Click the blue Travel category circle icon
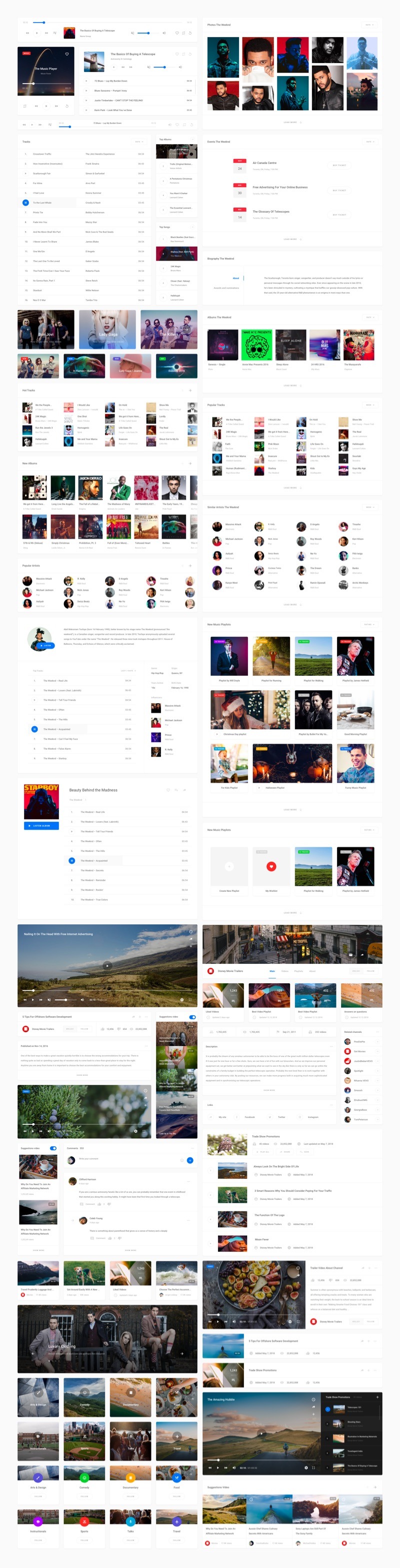The image size is (400, 1568). 176,1522
